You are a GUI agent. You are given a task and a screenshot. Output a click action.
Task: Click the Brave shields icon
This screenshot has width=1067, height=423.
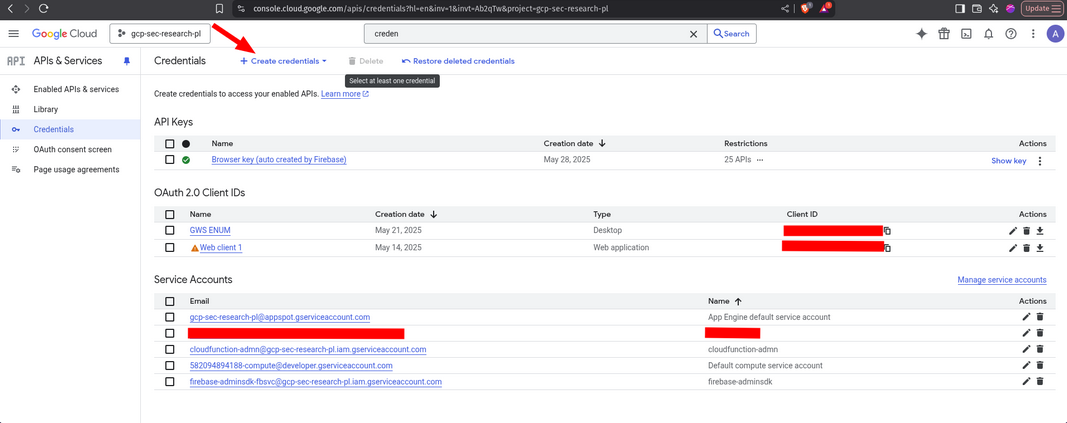(806, 9)
